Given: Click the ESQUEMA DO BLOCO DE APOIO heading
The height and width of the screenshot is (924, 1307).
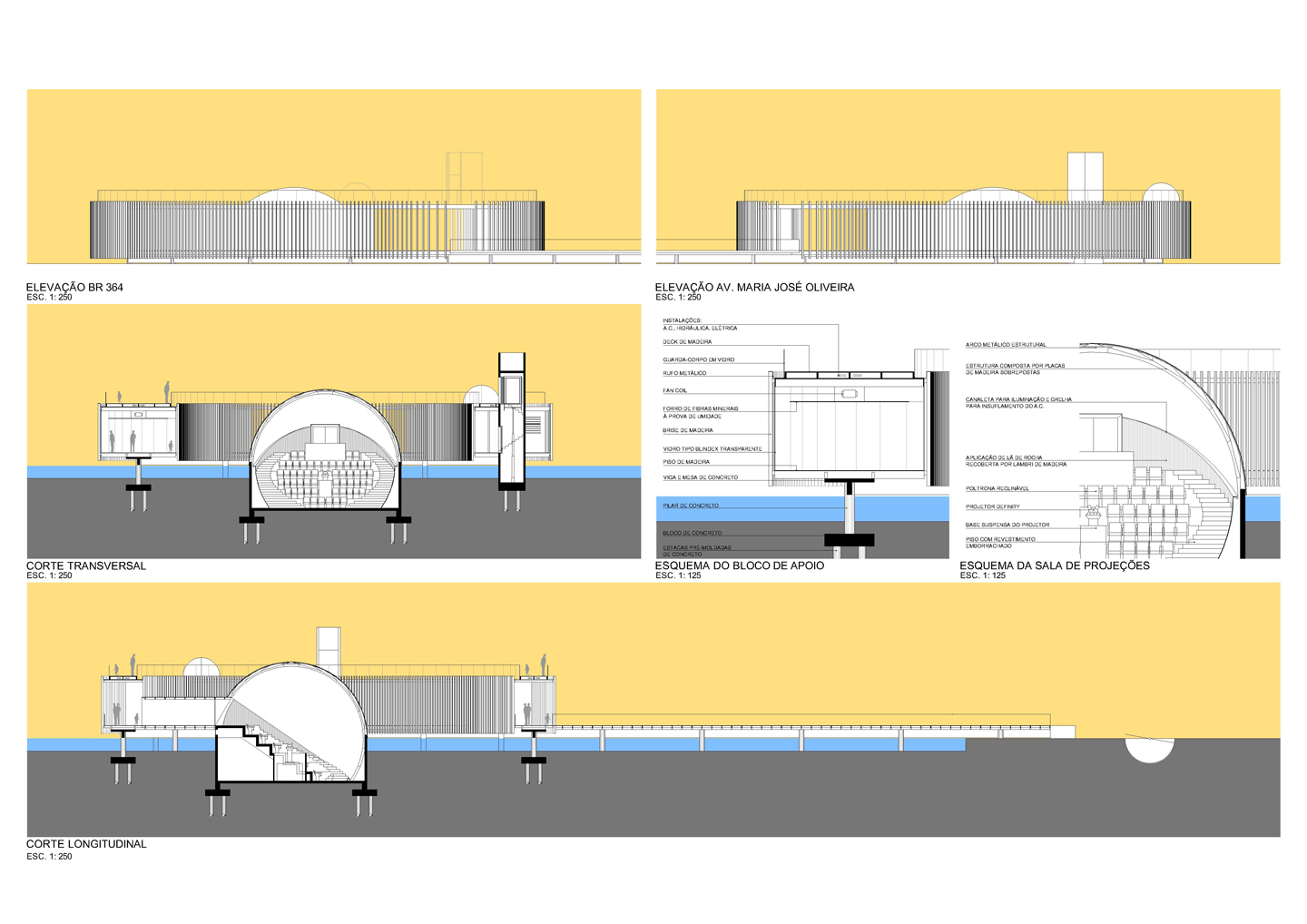Looking at the screenshot, I should coord(740,566).
